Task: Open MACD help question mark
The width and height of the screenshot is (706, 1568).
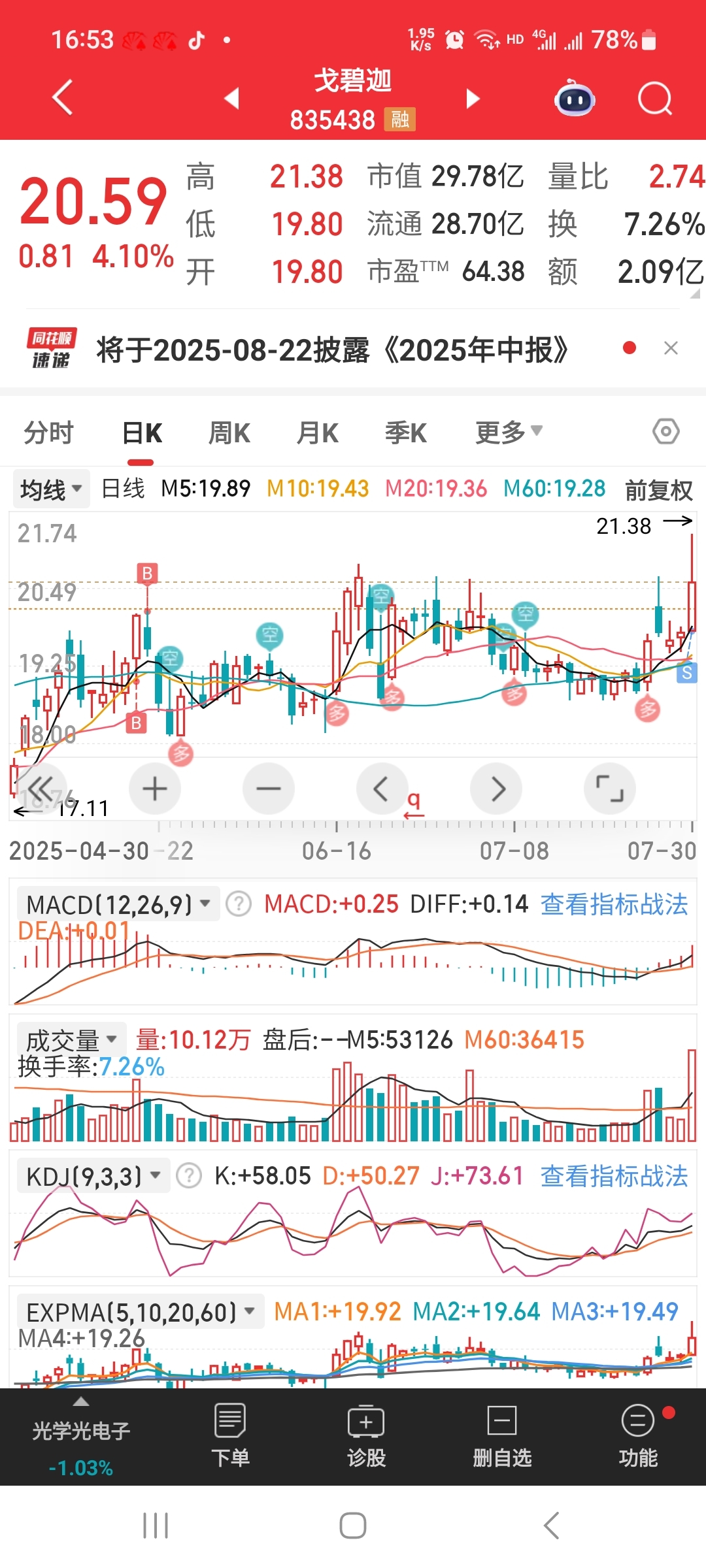Action: [x=239, y=904]
